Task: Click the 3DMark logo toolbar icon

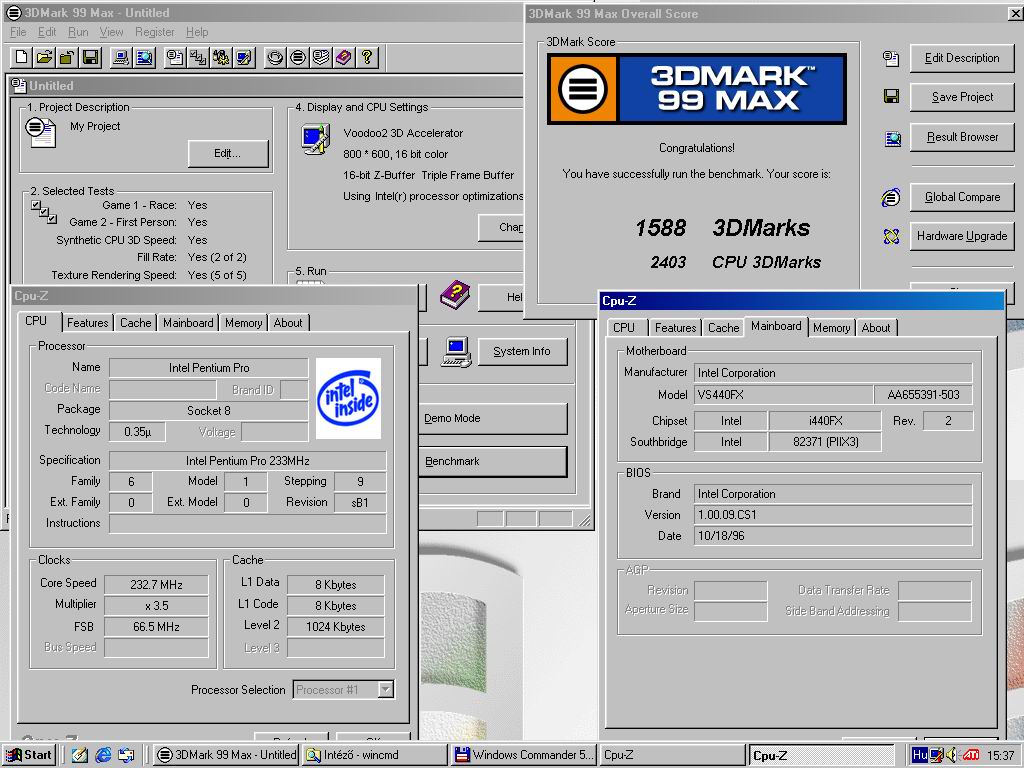Action: click(x=298, y=57)
